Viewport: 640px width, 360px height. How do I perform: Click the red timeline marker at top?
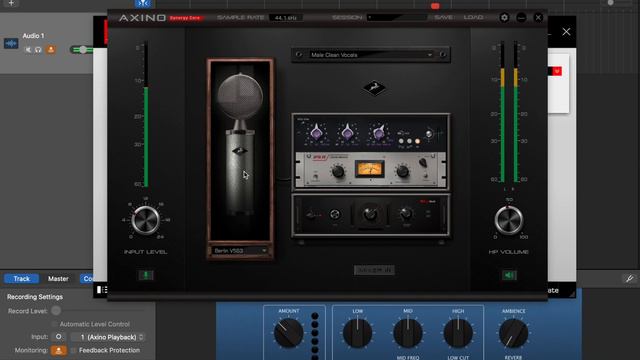pyautogui.click(x=435, y=6)
